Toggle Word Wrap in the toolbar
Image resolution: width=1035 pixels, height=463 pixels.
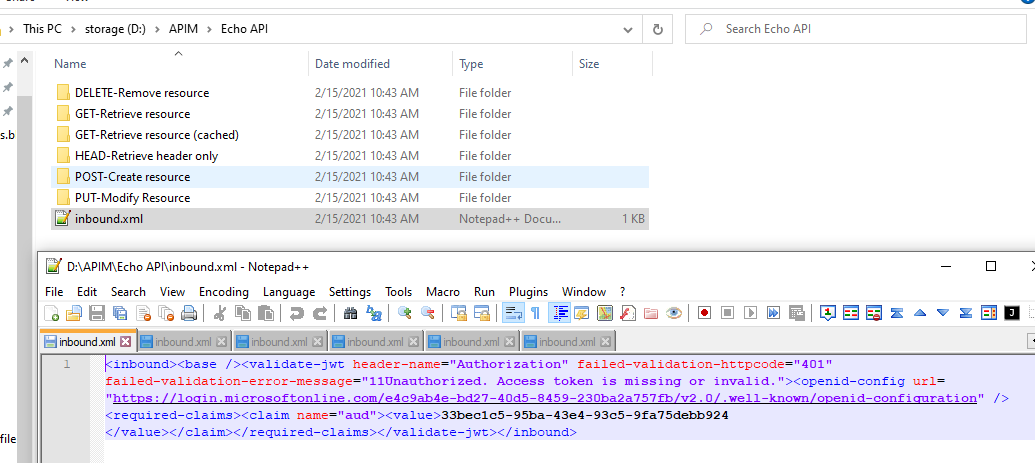tap(513, 313)
